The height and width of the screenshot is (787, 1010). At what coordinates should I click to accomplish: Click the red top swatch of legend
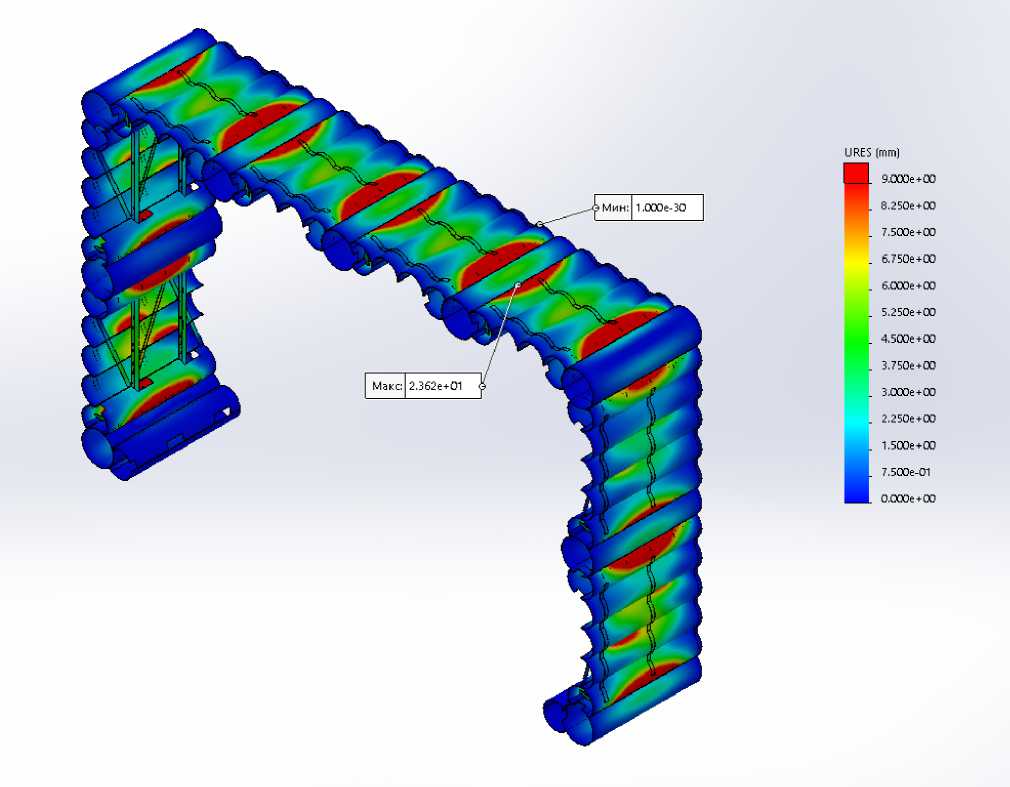[x=856, y=173]
